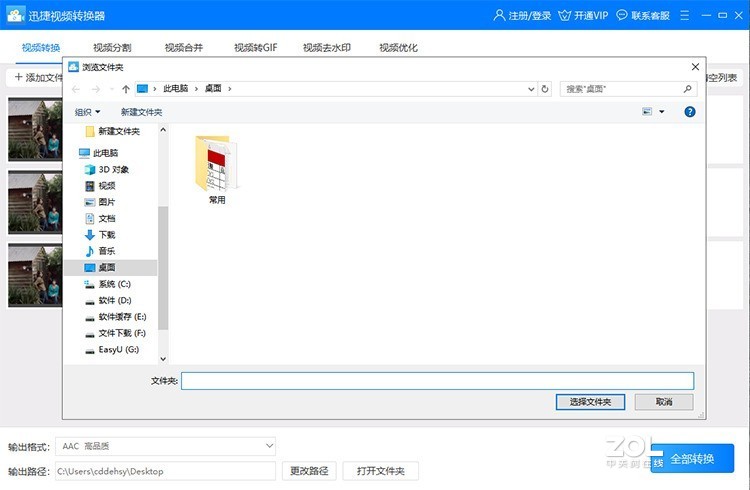Expand the 组织 dropdown menu

tap(88, 112)
